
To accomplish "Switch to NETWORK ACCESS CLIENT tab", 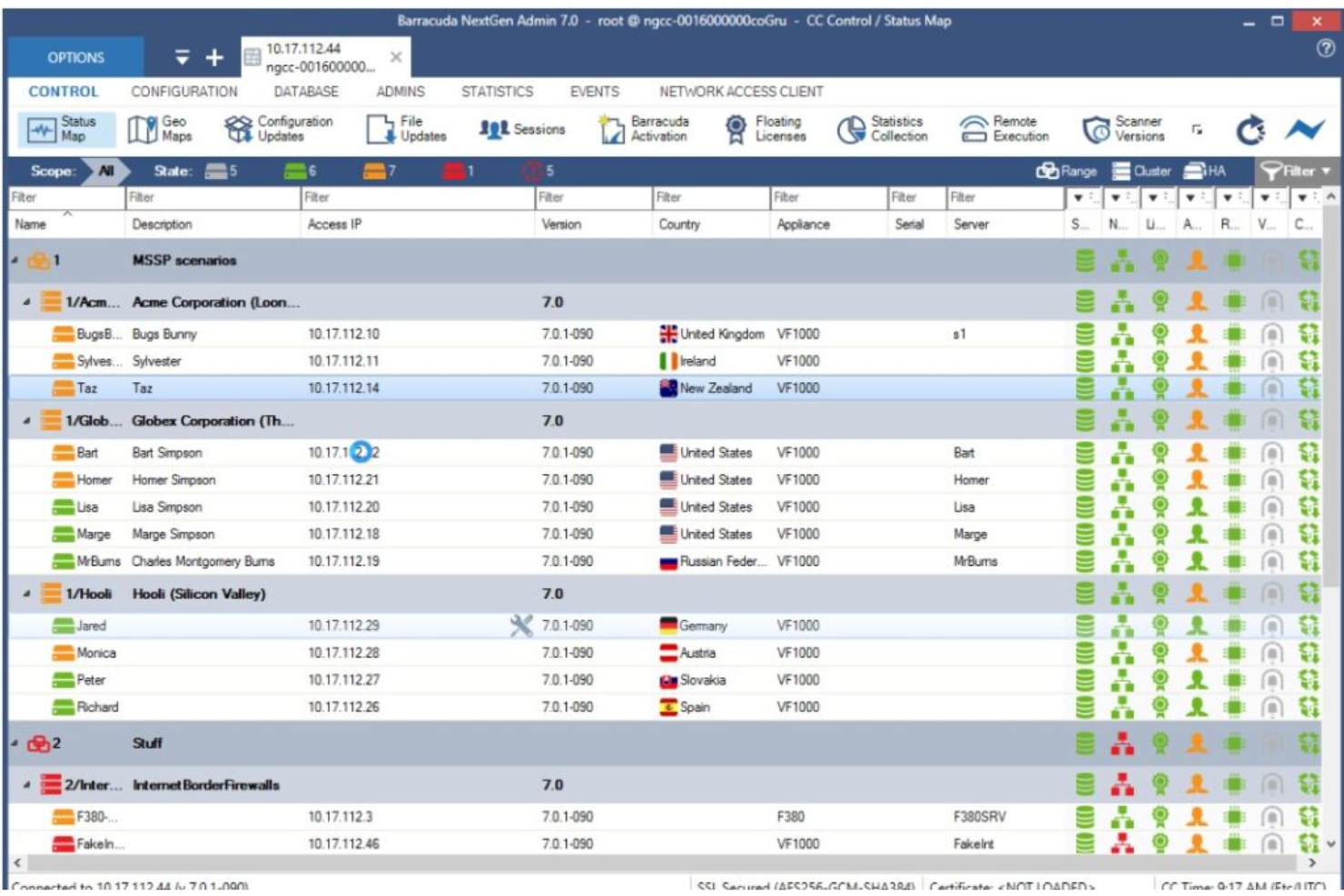I will [741, 92].
